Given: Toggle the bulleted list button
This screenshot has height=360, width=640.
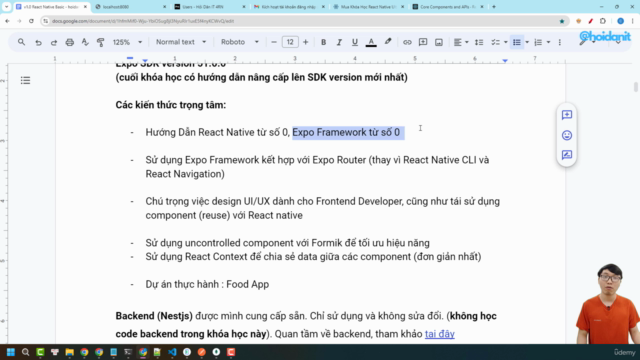Looking at the screenshot, I should tap(517, 42).
